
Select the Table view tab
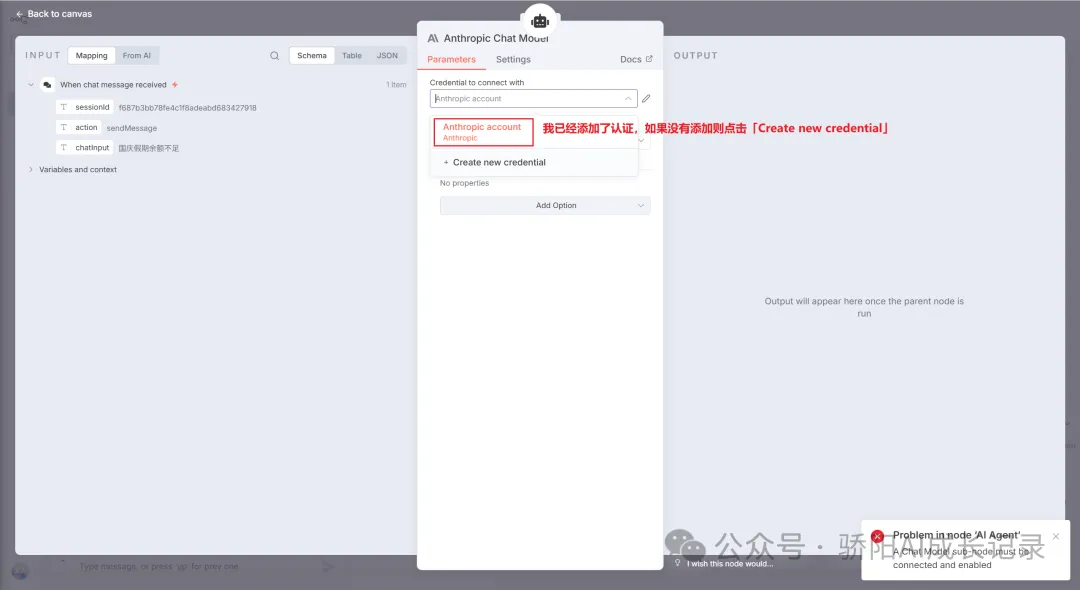pos(352,56)
